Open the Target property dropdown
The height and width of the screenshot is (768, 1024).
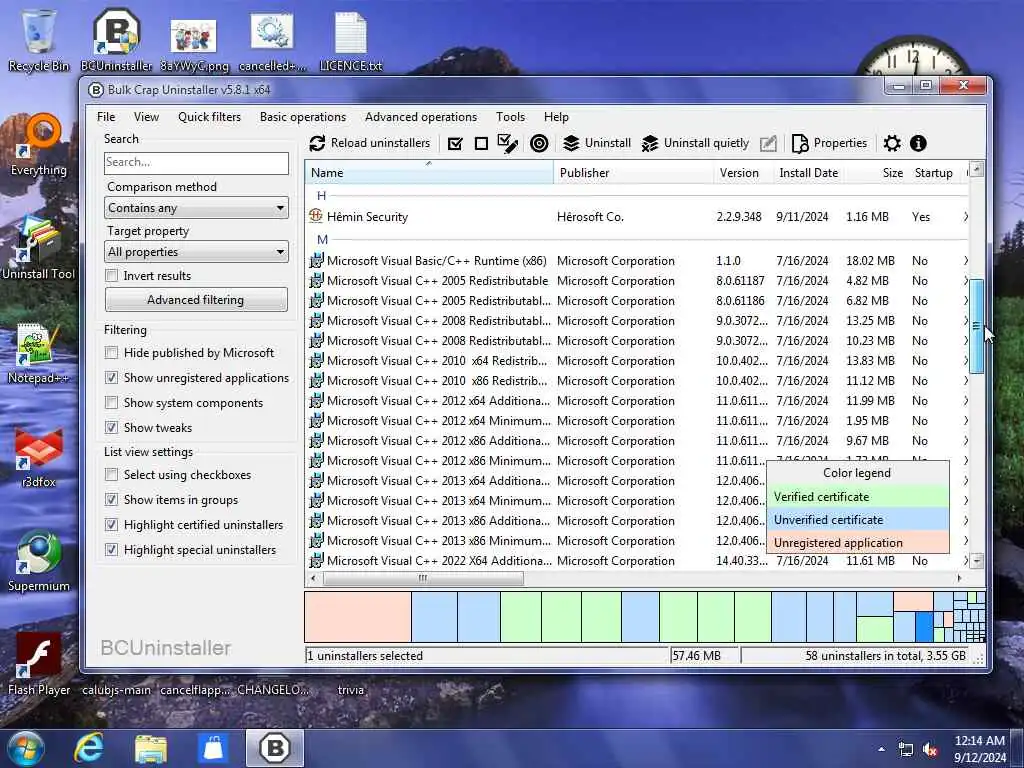coord(196,252)
